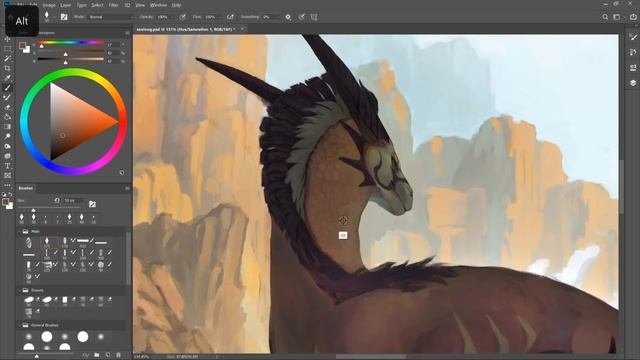Click the hue slider in the color panel

71,42
